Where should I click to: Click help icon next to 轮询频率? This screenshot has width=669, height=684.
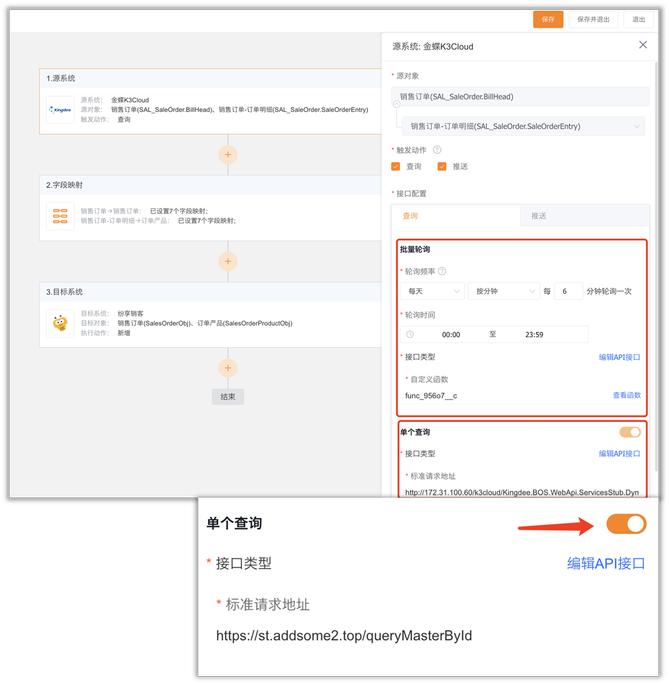pyautogui.click(x=442, y=271)
